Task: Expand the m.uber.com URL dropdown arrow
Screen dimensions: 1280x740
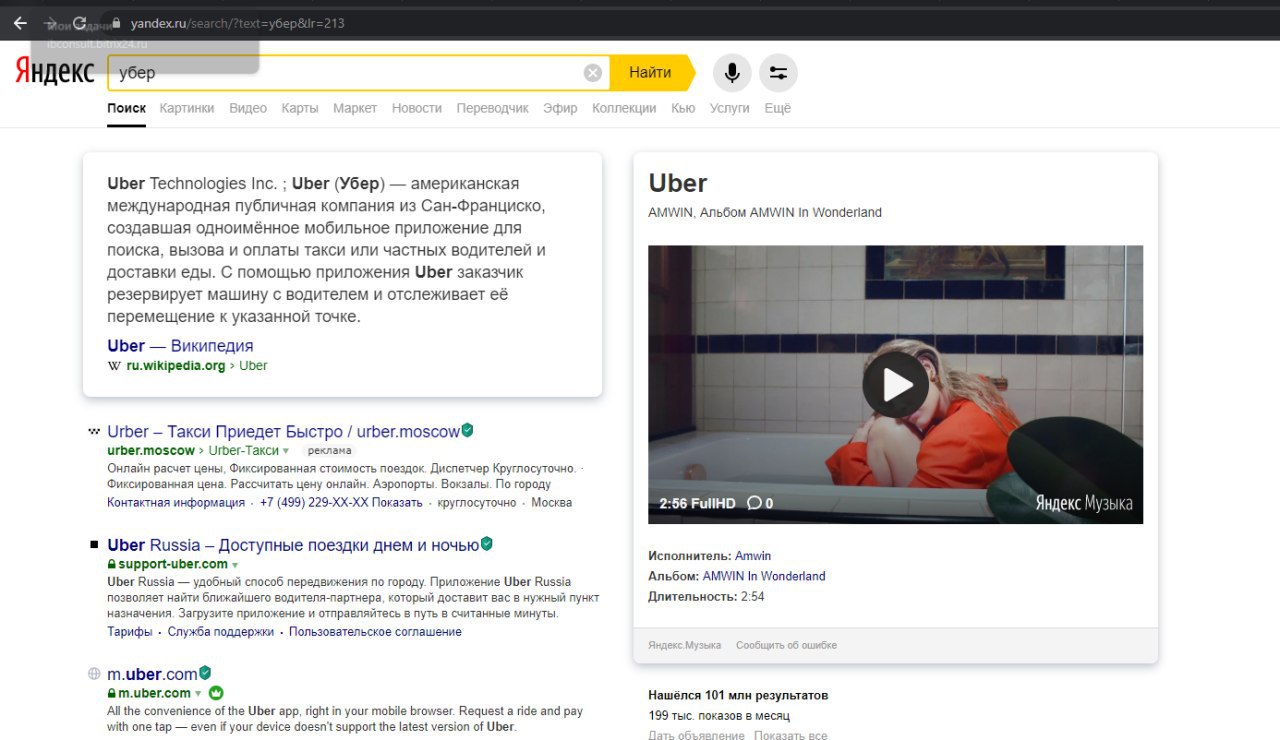Action: tap(198, 694)
